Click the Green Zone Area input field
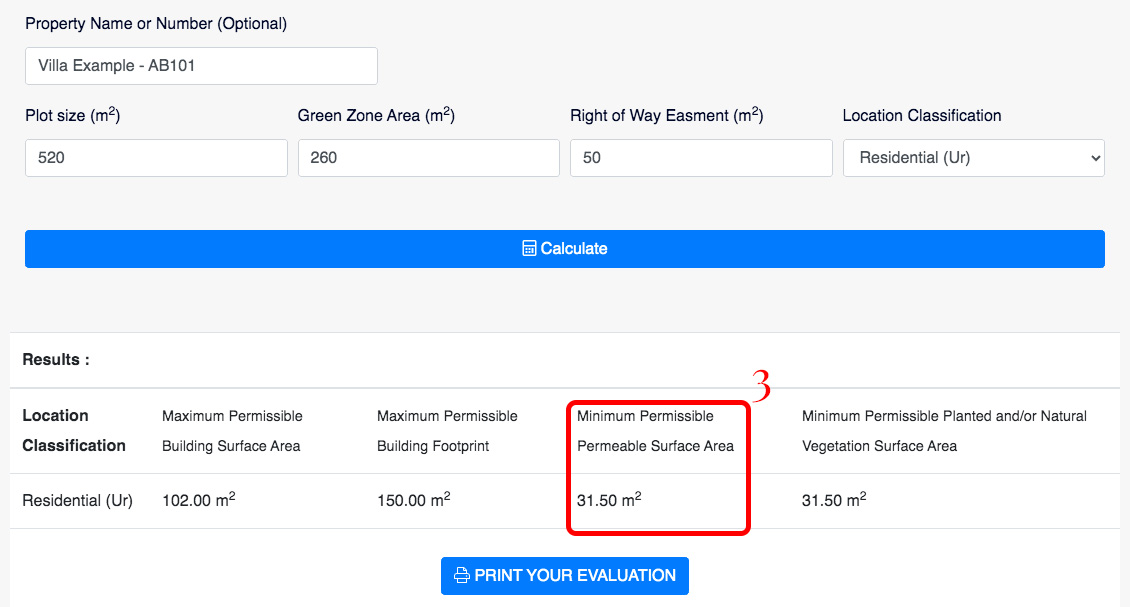 429,158
